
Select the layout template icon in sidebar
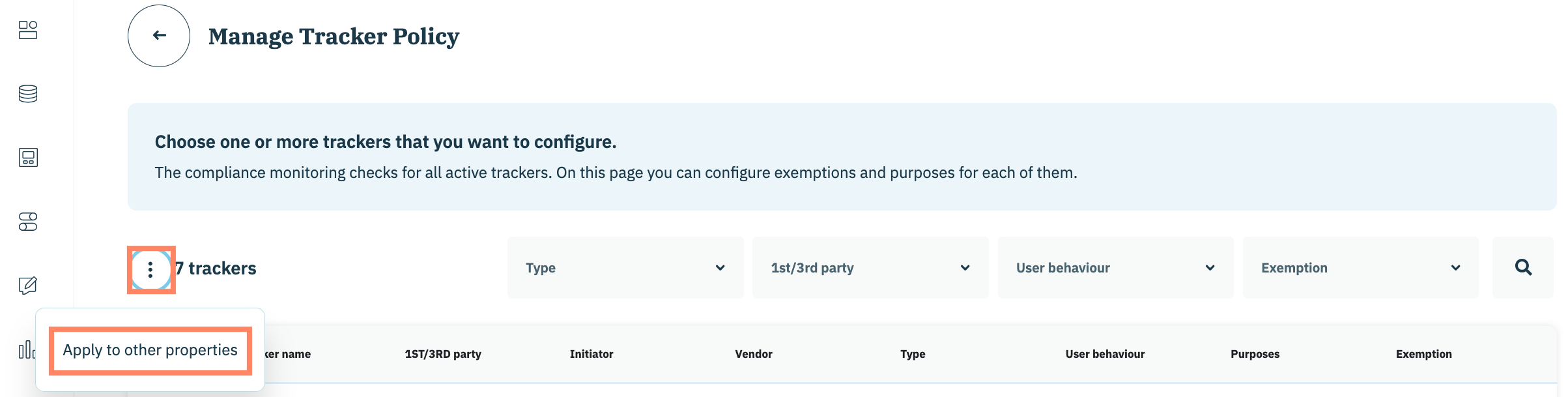(28, 158)
